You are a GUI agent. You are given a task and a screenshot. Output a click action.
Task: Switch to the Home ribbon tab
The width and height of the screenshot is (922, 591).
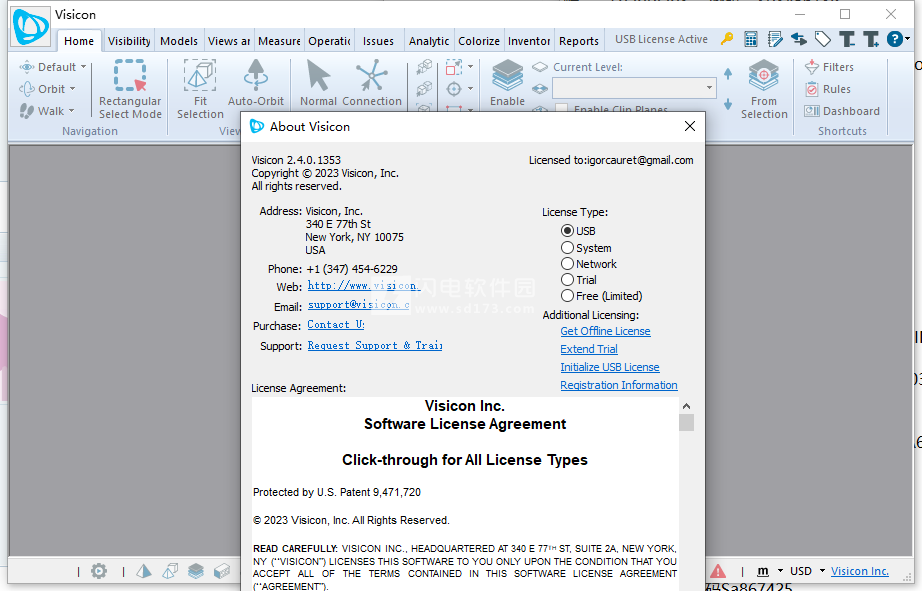(79, 41)
